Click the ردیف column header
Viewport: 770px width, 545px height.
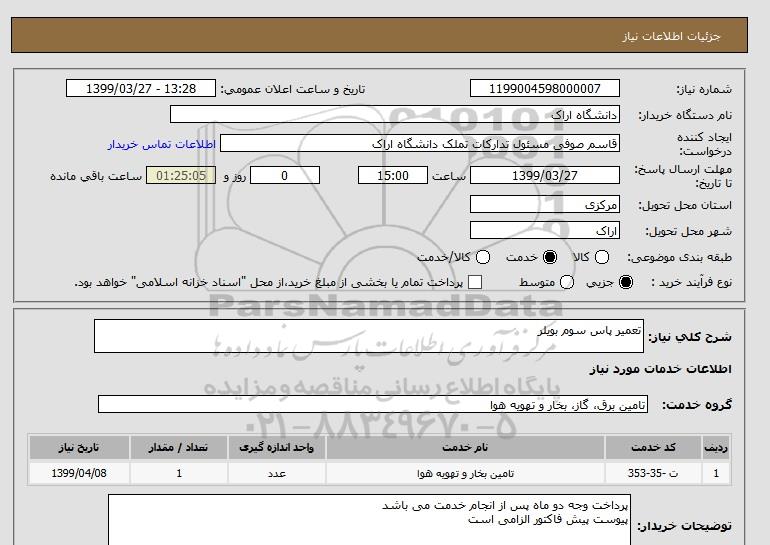[716, 447]
